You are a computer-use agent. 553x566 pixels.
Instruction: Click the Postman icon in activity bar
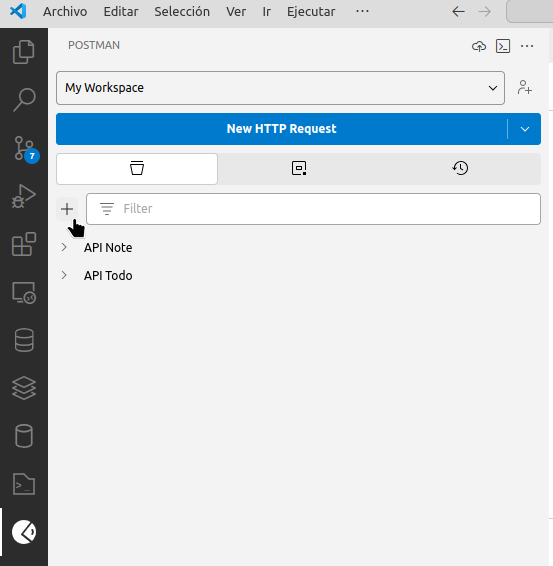24,532
